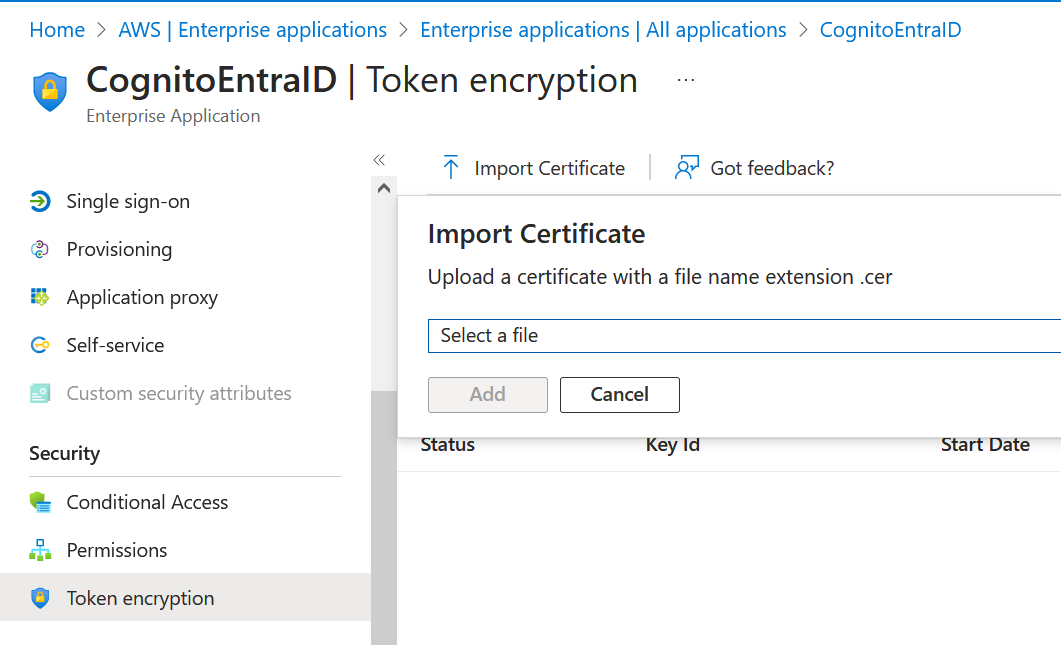The image size is (1061, 645).
Task: Open the ellipsis menu beside Token encryption
Action: pos(685,79)
